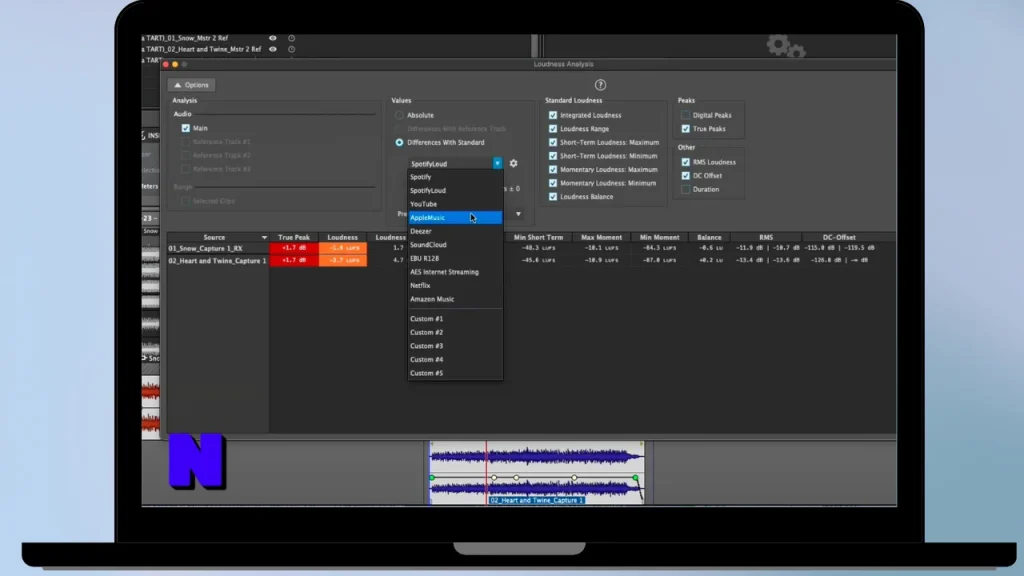Click clock icon next to 01_Snow_Mstr 2 Ref
Viewport: 1024px width, 576px height.
coord(291,39)
